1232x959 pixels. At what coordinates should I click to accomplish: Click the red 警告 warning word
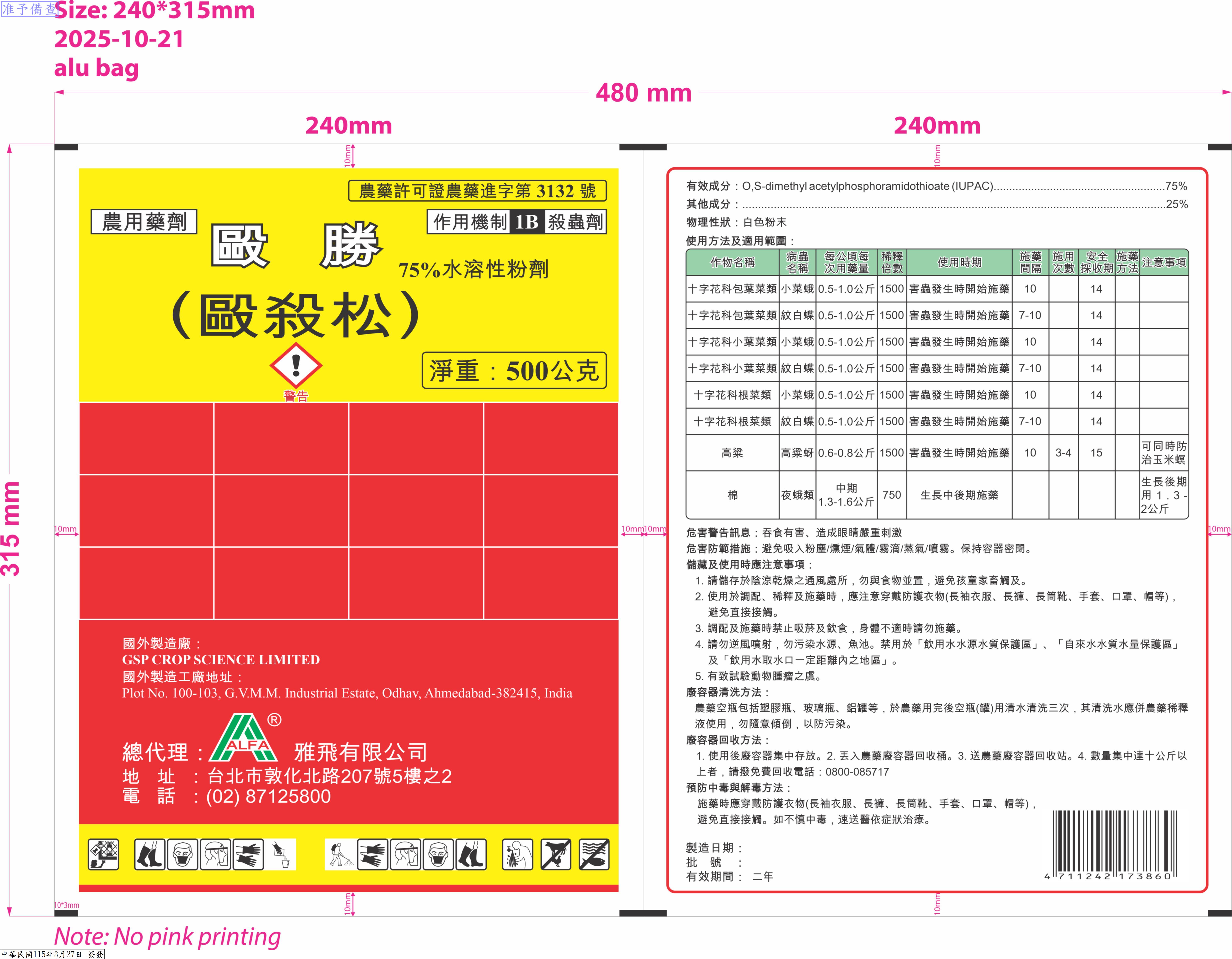tap(296, 396)
